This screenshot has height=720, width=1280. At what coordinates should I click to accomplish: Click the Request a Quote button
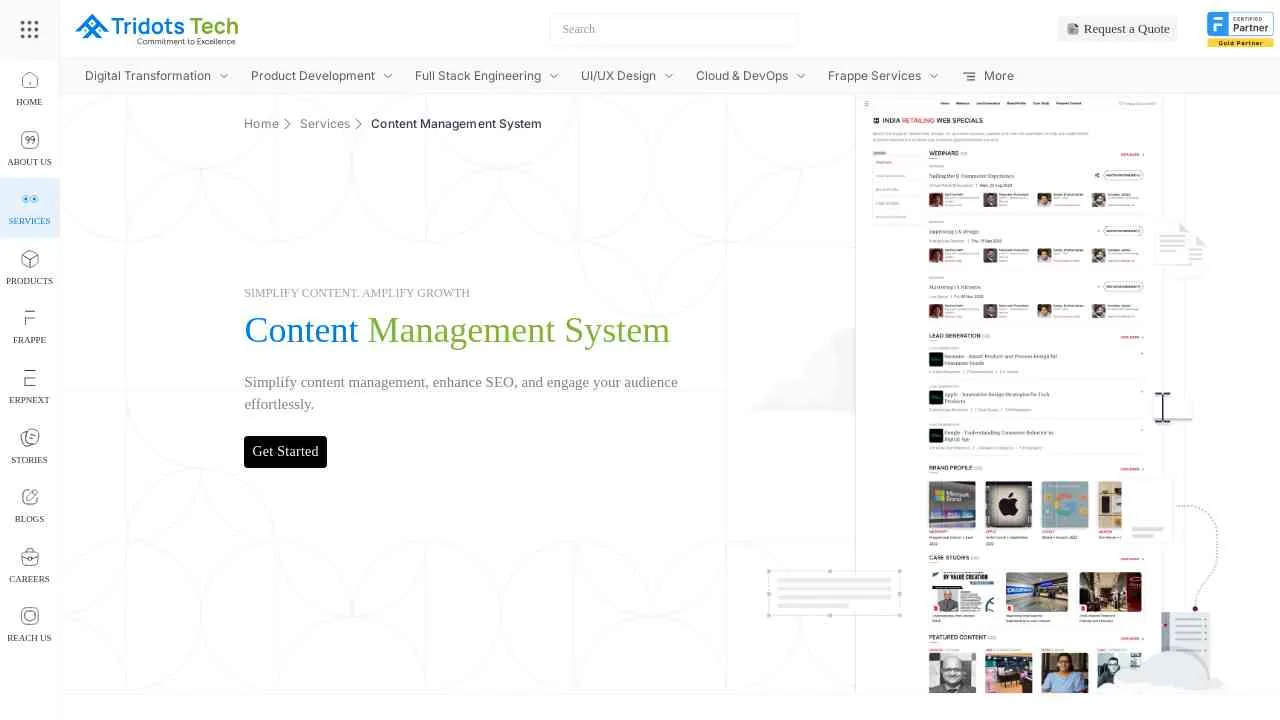[1118, 29]
